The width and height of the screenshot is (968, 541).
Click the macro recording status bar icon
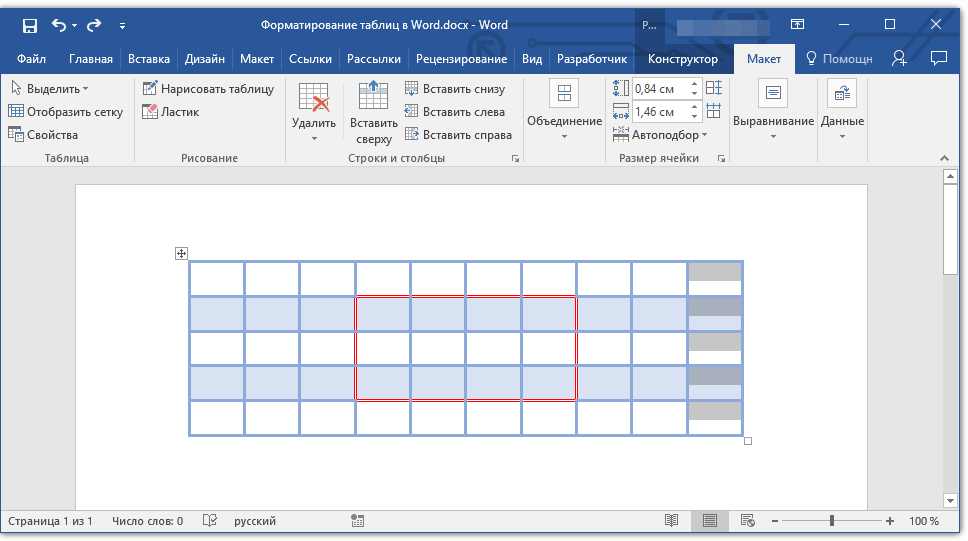(357, 521)
